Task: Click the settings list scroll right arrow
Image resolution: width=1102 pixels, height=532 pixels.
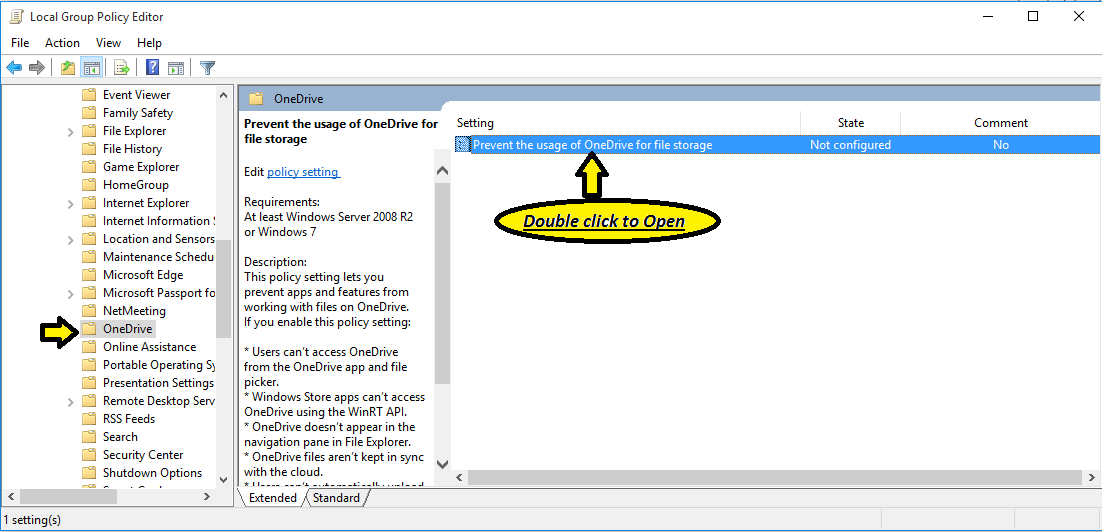Action: (x=1091, y=478)
